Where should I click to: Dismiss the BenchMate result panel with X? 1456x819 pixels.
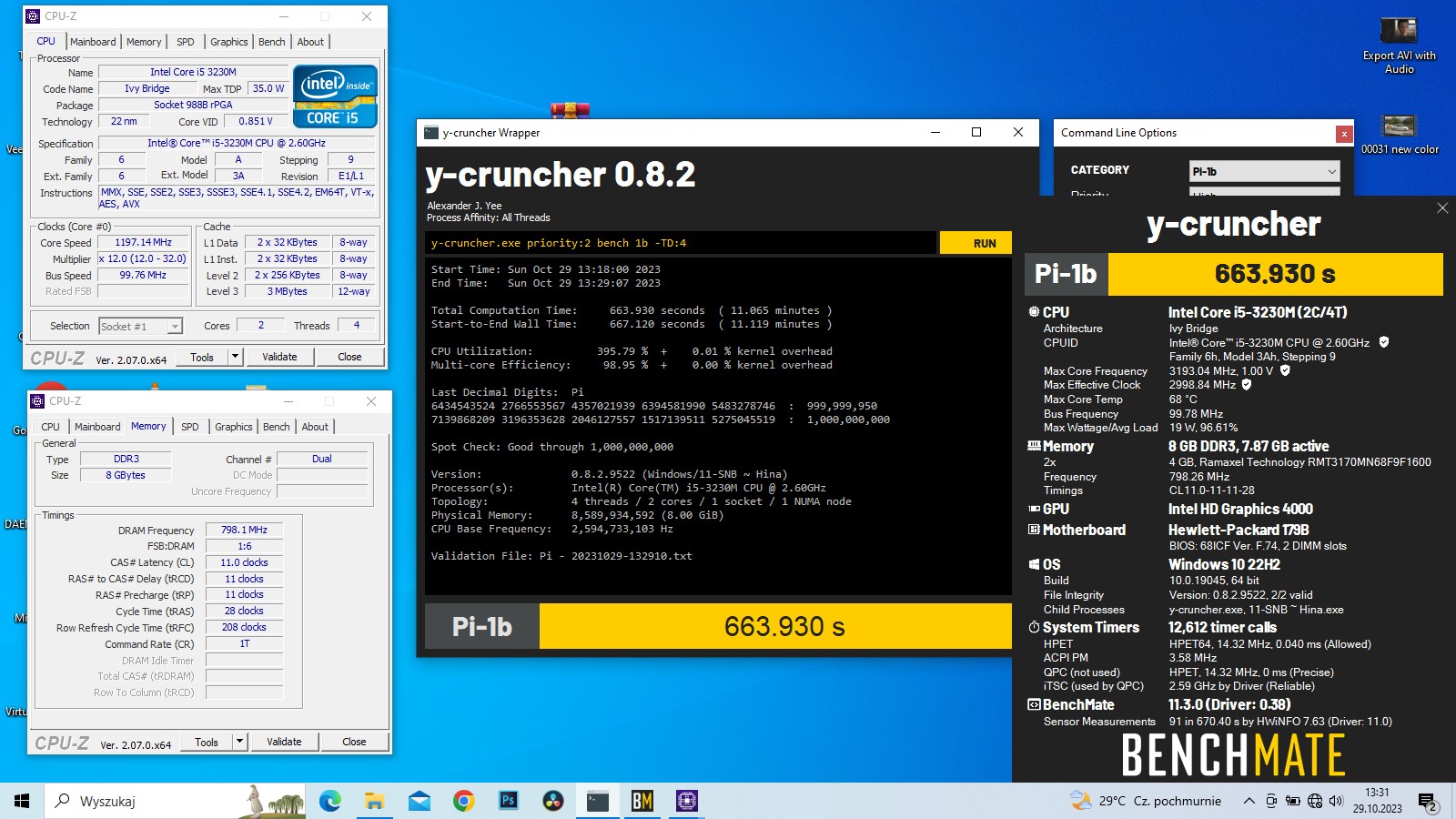coord(1442,208)
